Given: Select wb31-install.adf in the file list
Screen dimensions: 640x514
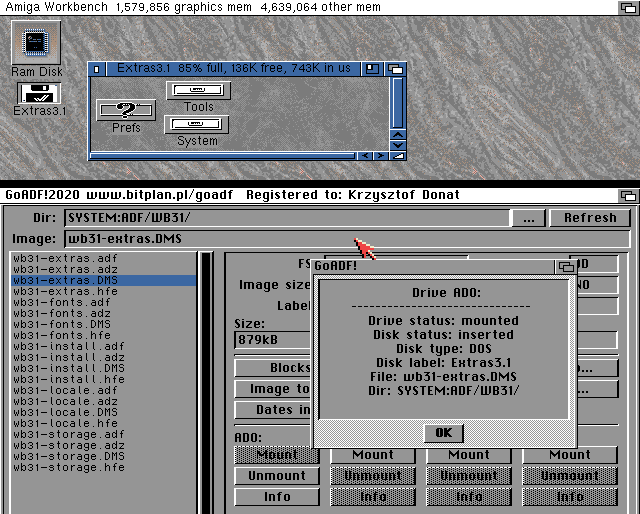Looking at the screenshot, I should (104, 347).
